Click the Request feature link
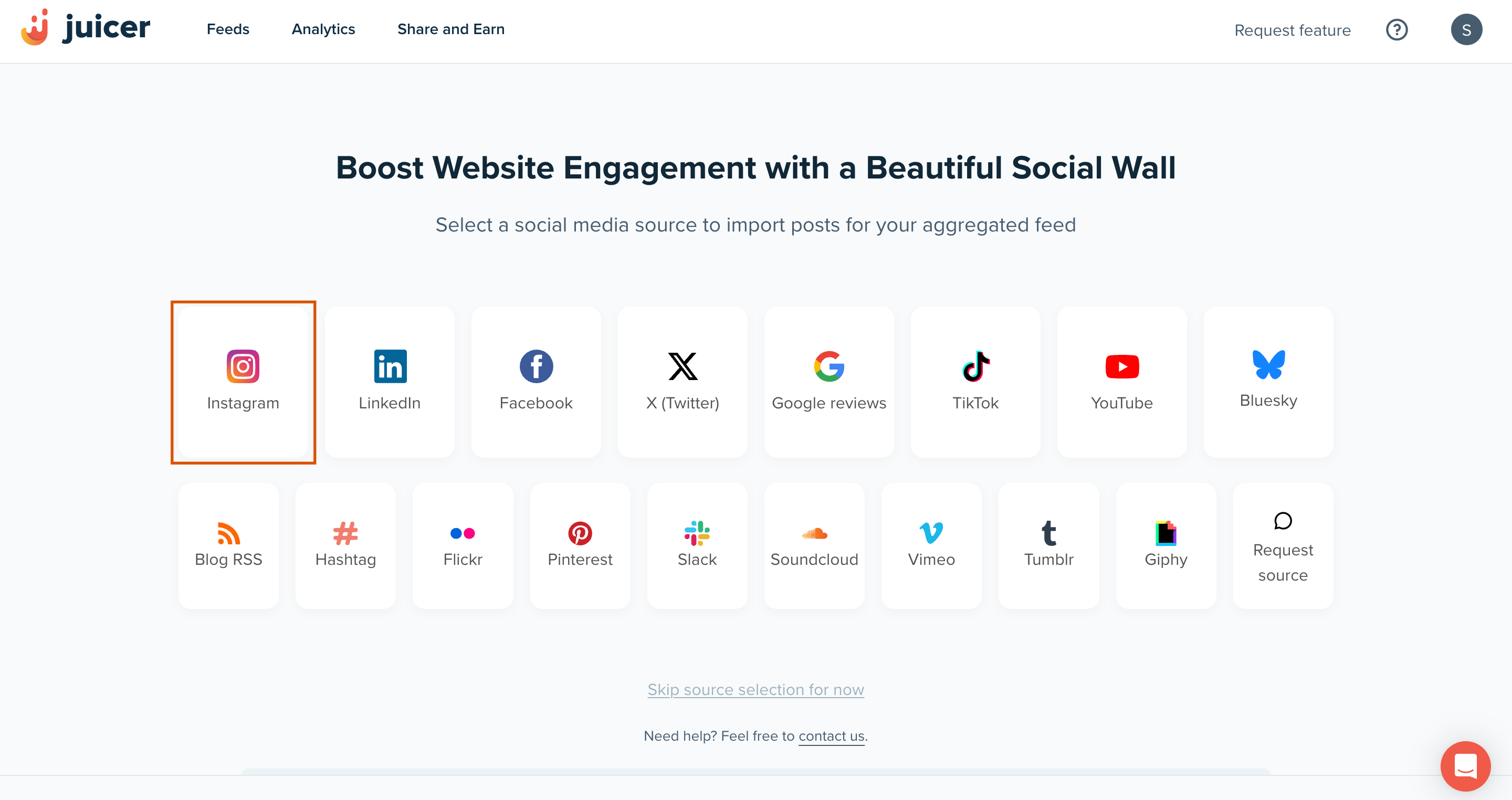1512x800 pixels. click(1292, 30)
